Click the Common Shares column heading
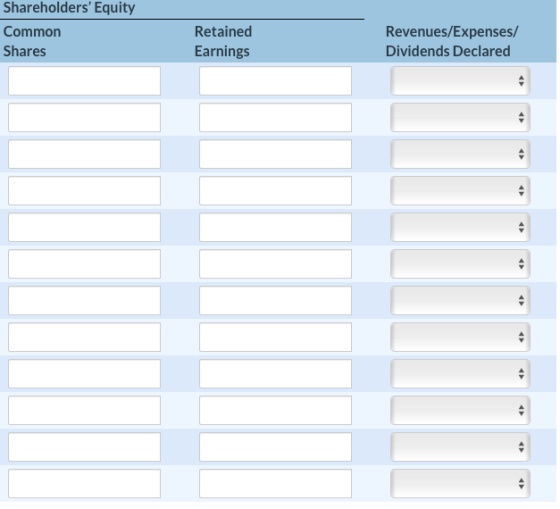The height and width of the screenshot is (509, 560). [x=32, y=41]
